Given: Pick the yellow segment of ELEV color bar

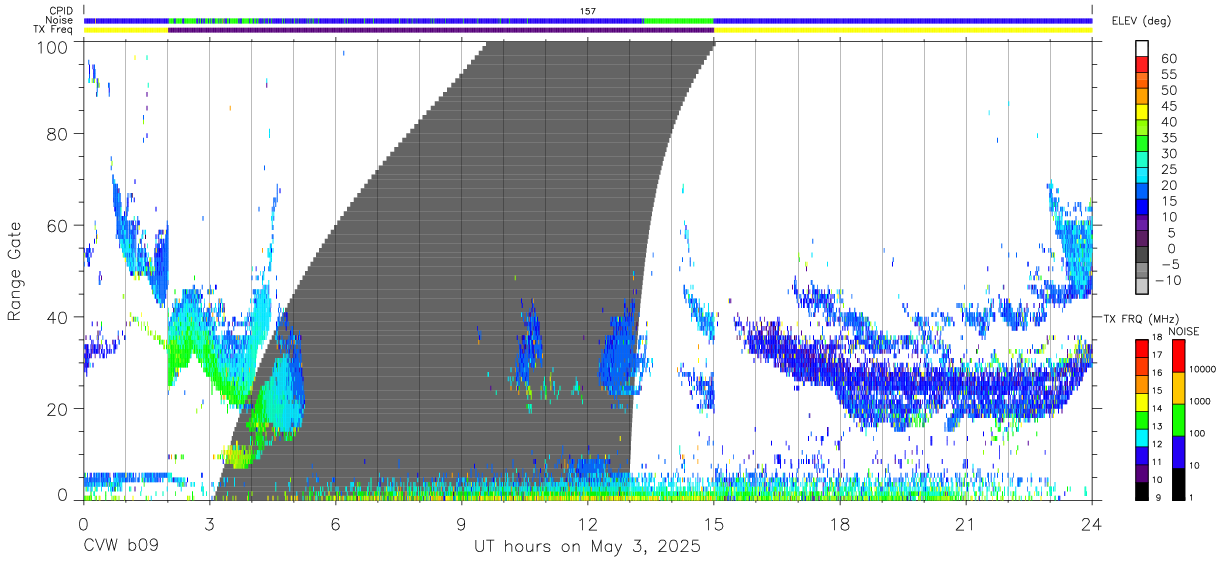Looking at the screenshot, I should click(1143, 114).
